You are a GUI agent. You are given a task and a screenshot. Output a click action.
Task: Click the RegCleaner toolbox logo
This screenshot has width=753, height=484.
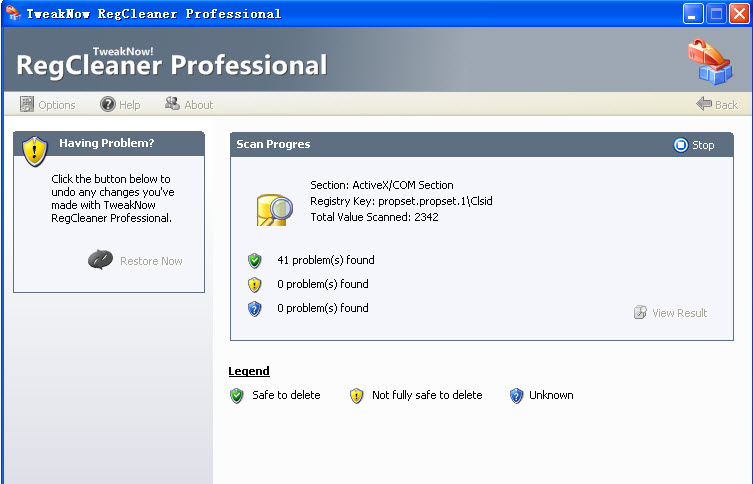[709, 61]
